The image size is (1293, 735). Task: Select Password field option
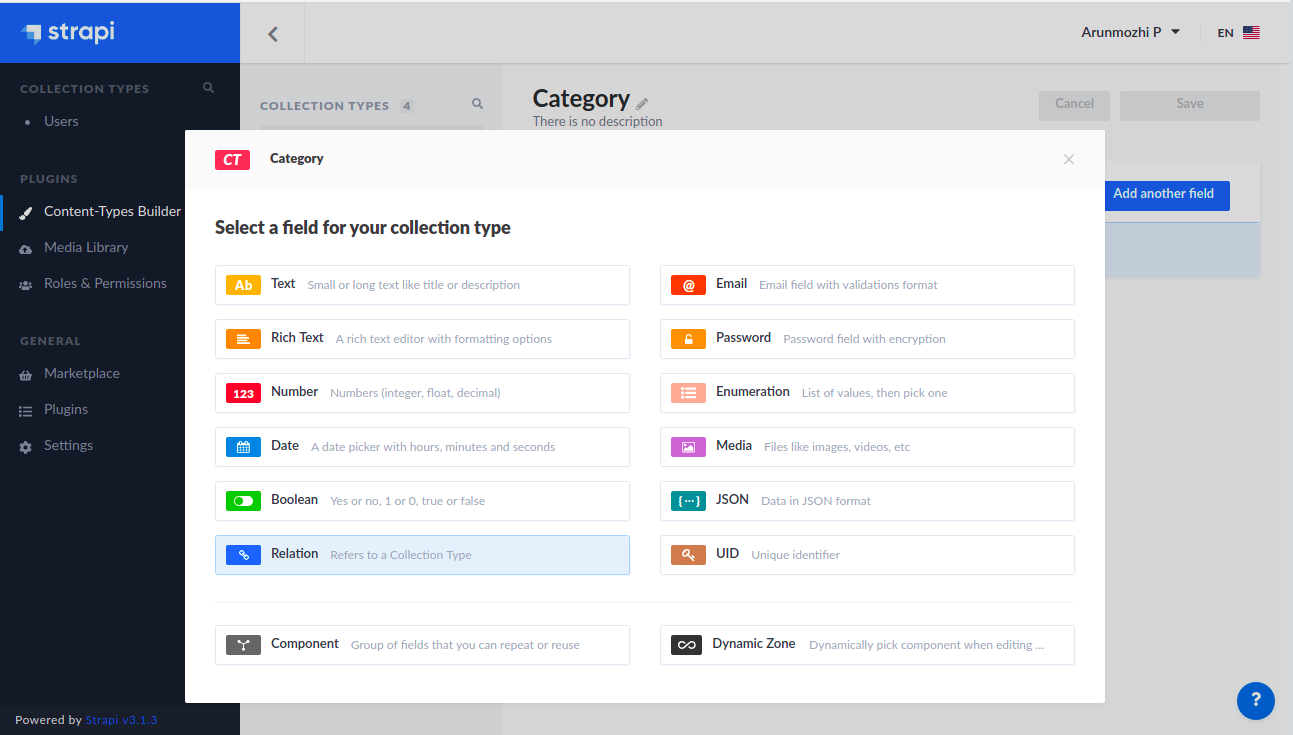pos(867,339)
